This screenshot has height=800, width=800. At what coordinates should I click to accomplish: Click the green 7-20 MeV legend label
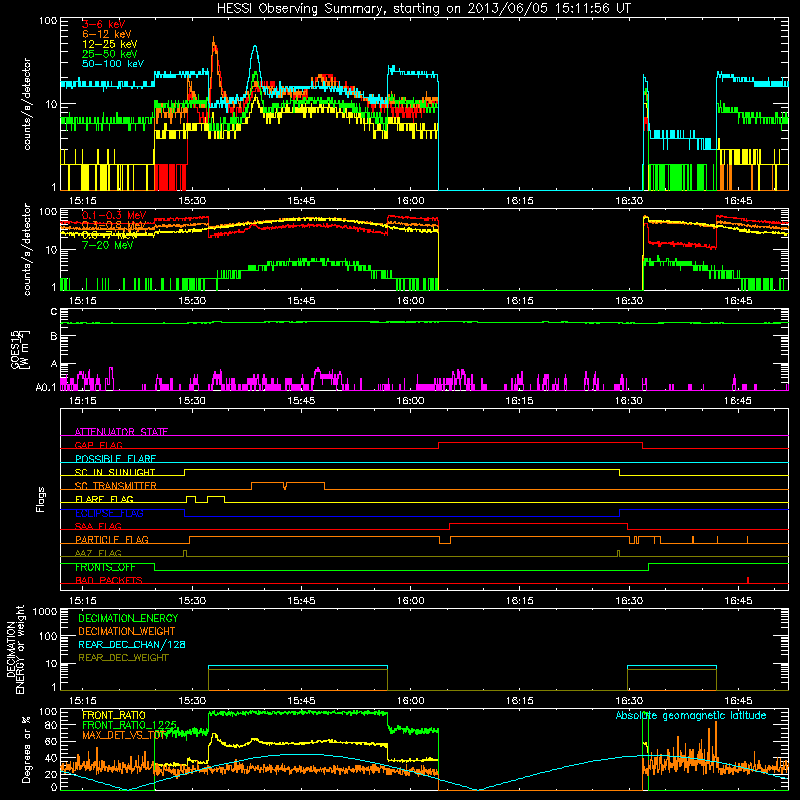pos(107,245)
